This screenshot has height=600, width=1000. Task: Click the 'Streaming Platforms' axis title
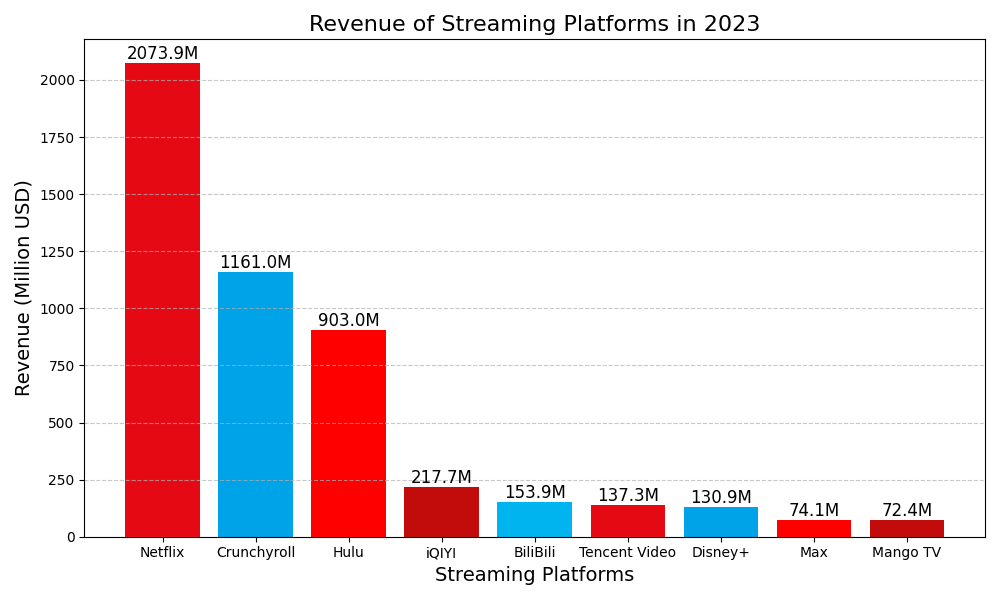click(534, 574)
